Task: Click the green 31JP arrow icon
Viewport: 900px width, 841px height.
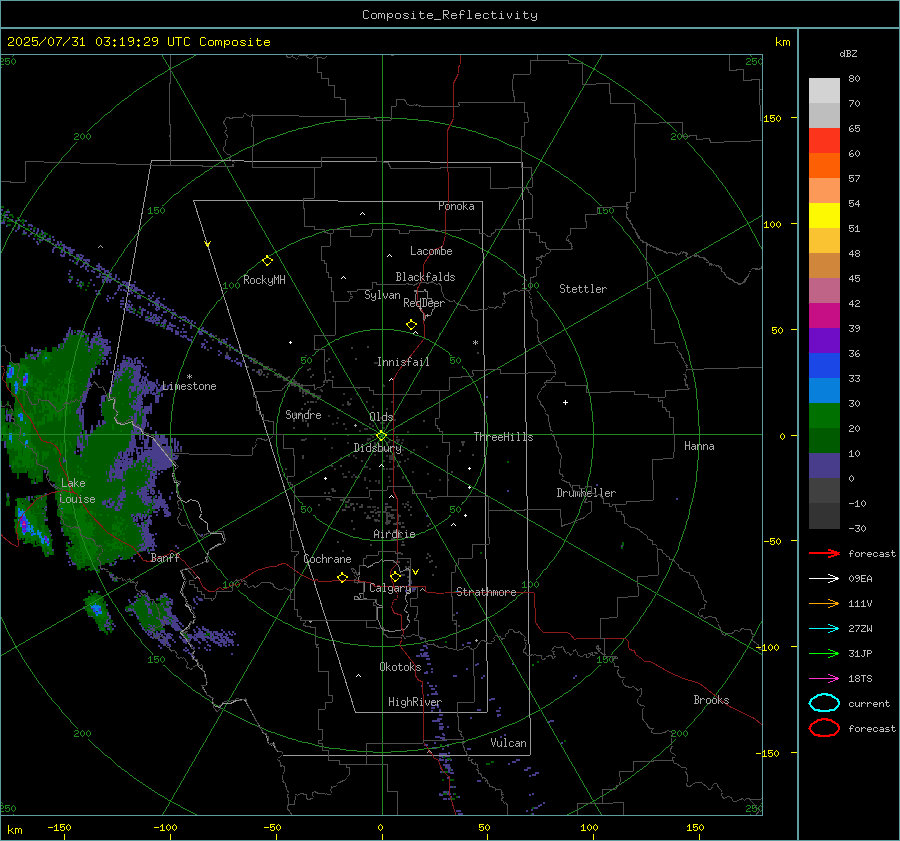Action: 824,653
